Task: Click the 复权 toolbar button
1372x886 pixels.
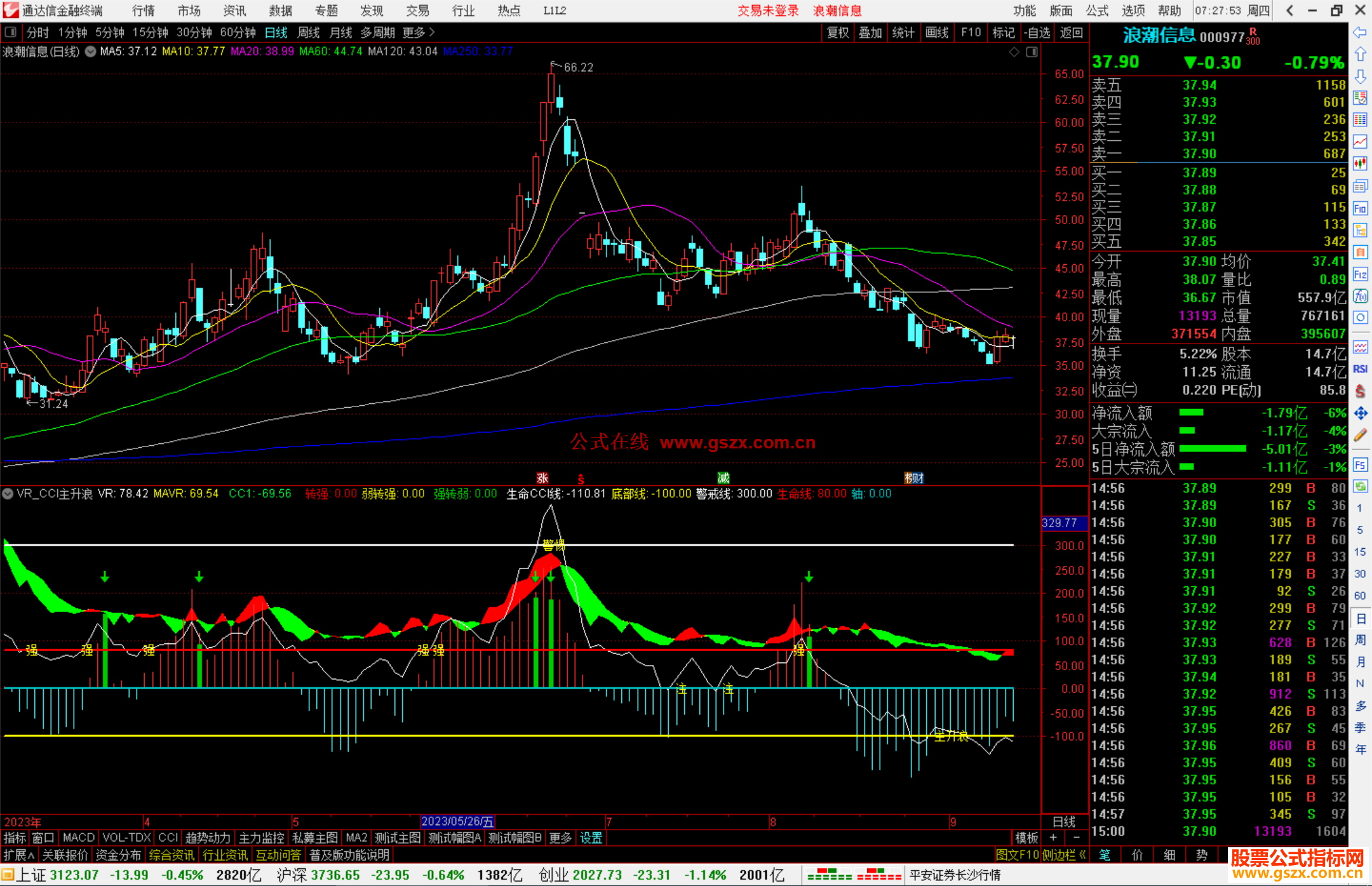Action: (837, 32)
